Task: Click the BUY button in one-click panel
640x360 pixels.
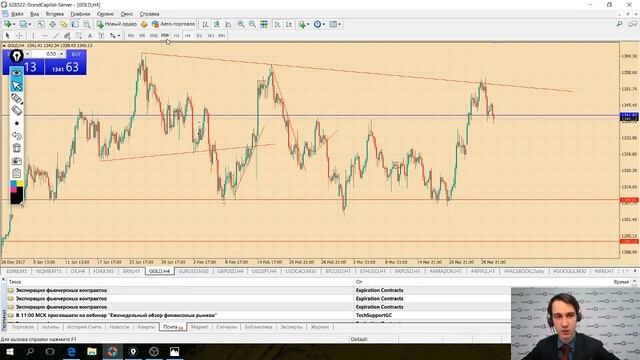Action: tap(76, 54)
